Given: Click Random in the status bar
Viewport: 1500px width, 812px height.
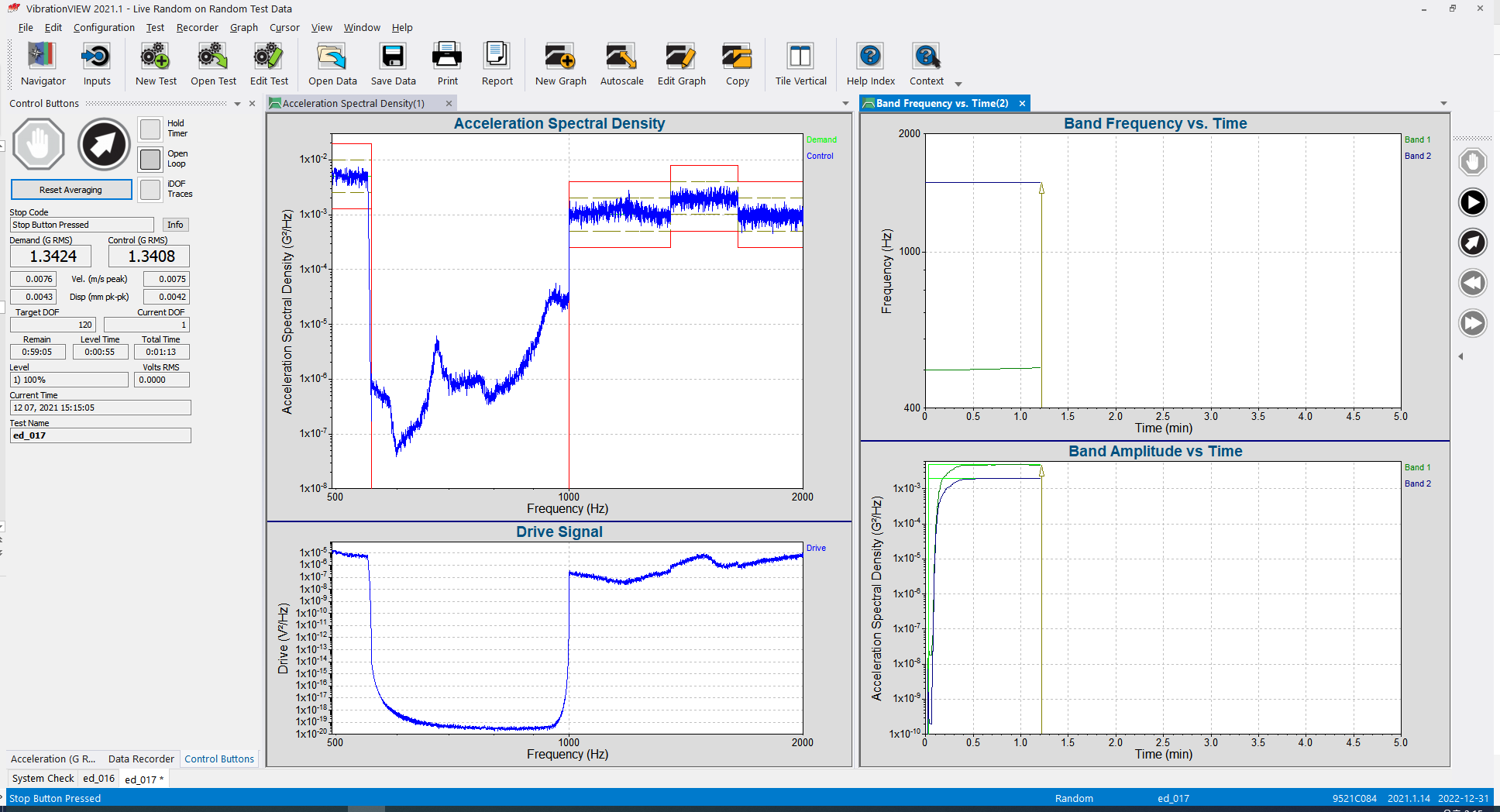Looking at the screenshot, I should pyautogui.click(x=1074, y=799).
